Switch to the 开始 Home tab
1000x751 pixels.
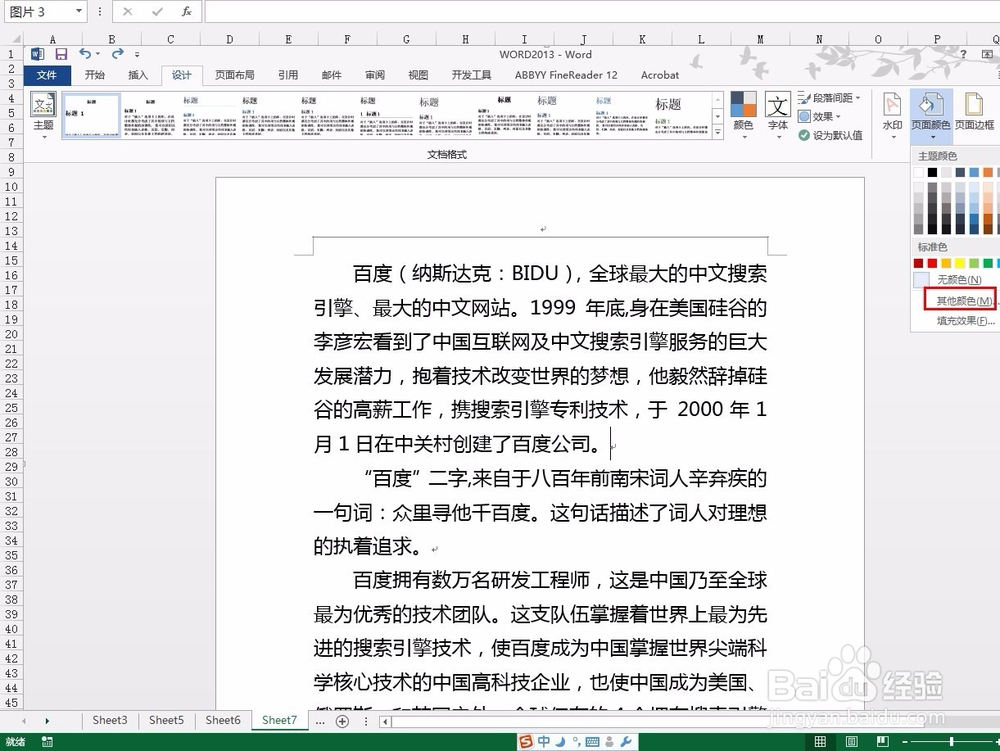pyautogui.click(x=94, y=75)
